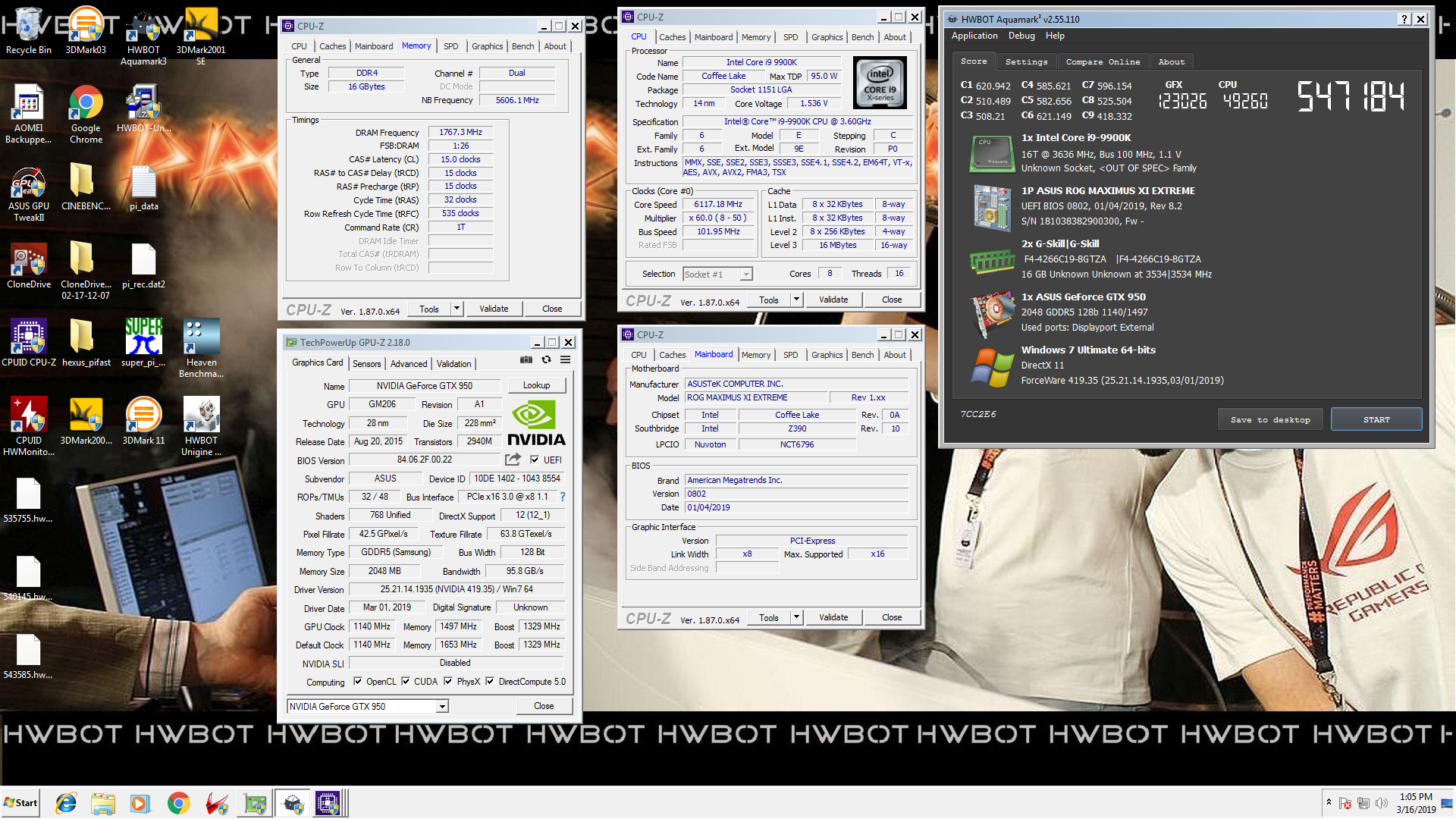The image size is (1456, 819).
Task: Click Validate in the CPU-Z Mainboard window
Action: tap(833, 617)
